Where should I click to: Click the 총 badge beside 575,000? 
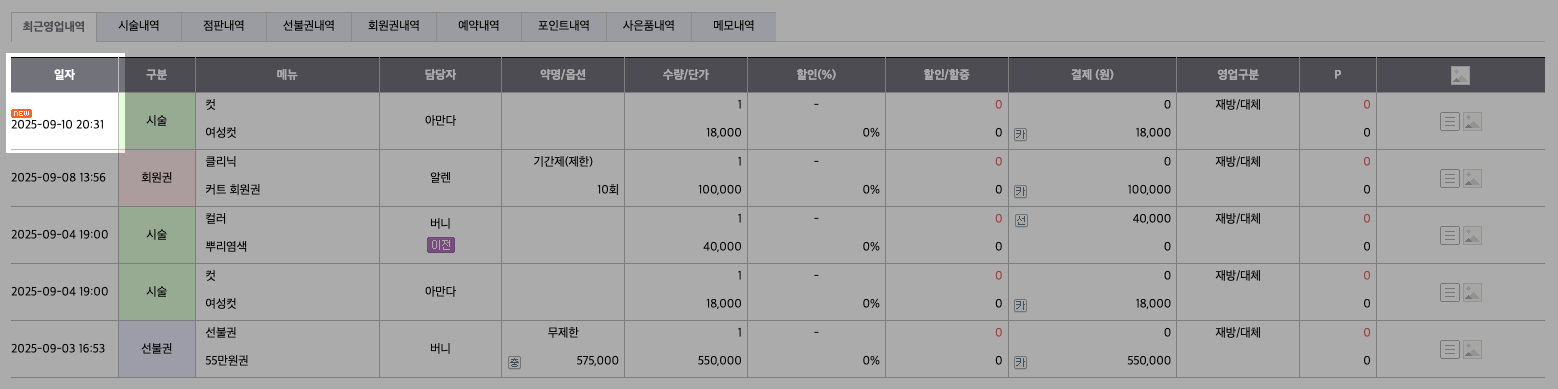pos(514,360)
